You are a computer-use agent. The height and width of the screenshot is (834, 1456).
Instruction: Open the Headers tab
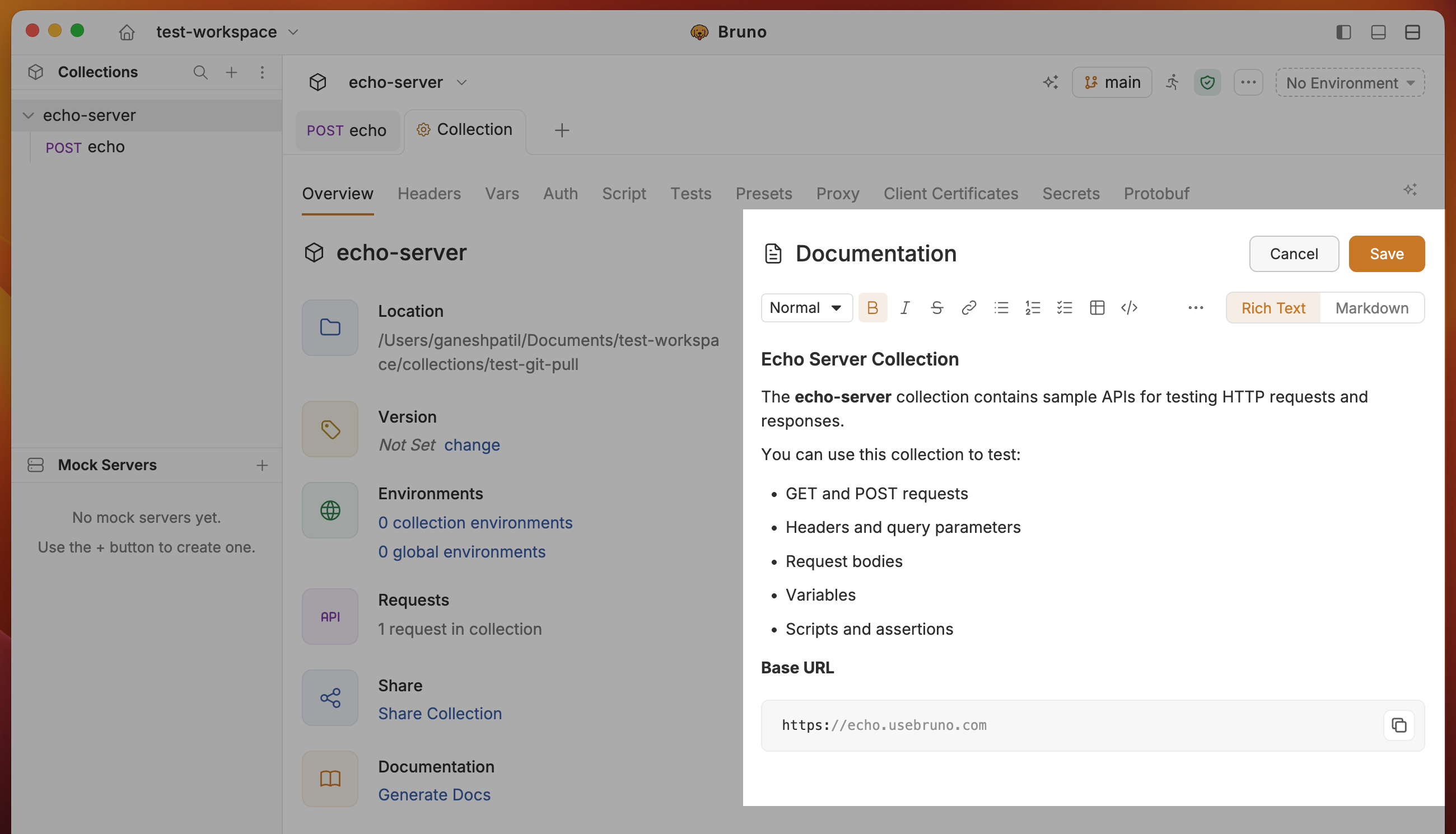click(x=429, y=194)
